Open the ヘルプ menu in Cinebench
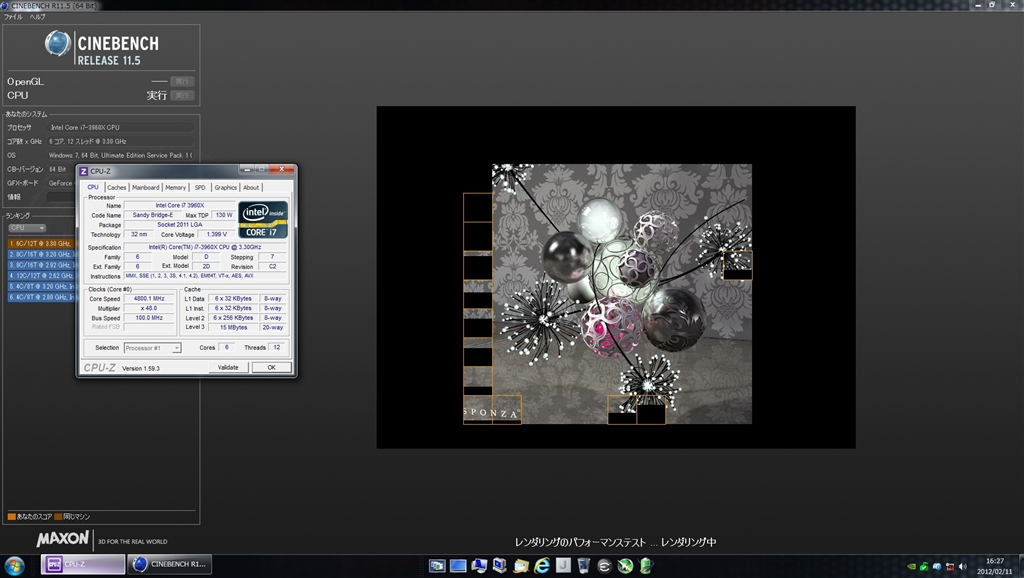 (37, 17)
